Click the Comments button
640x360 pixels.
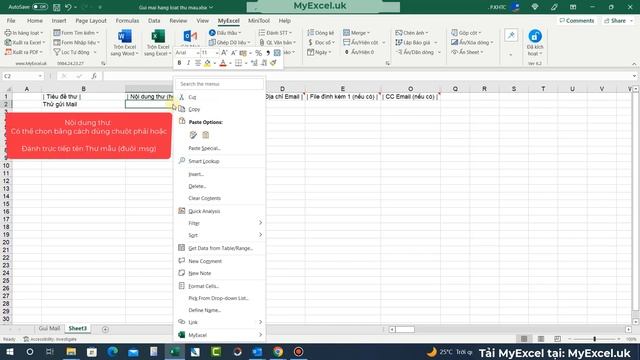[x=577, y=20]
